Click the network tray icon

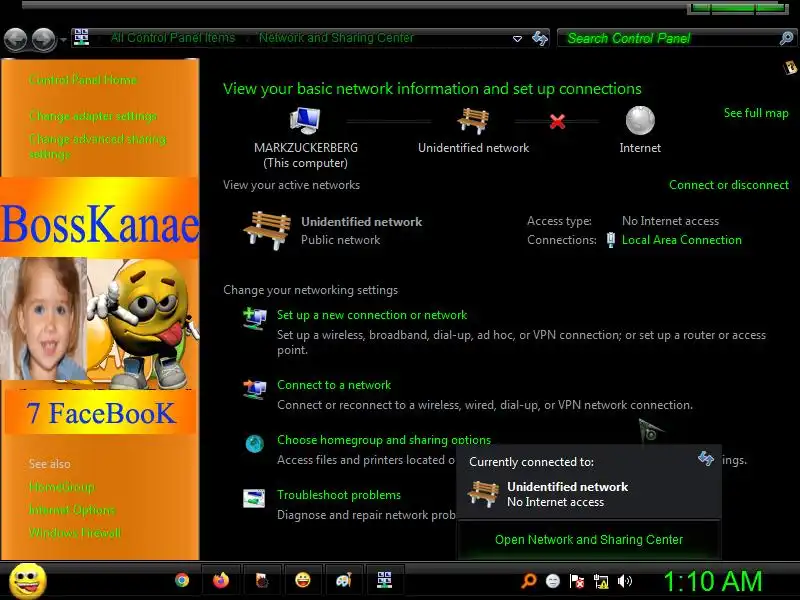click(601, 582)
